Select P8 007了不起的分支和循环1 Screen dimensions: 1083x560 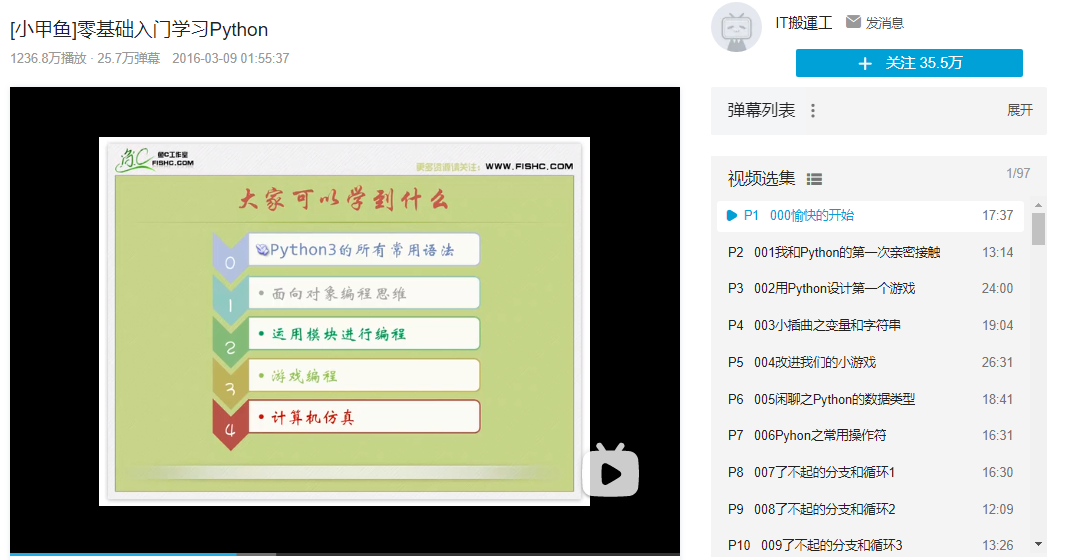[x=870, y=472]
